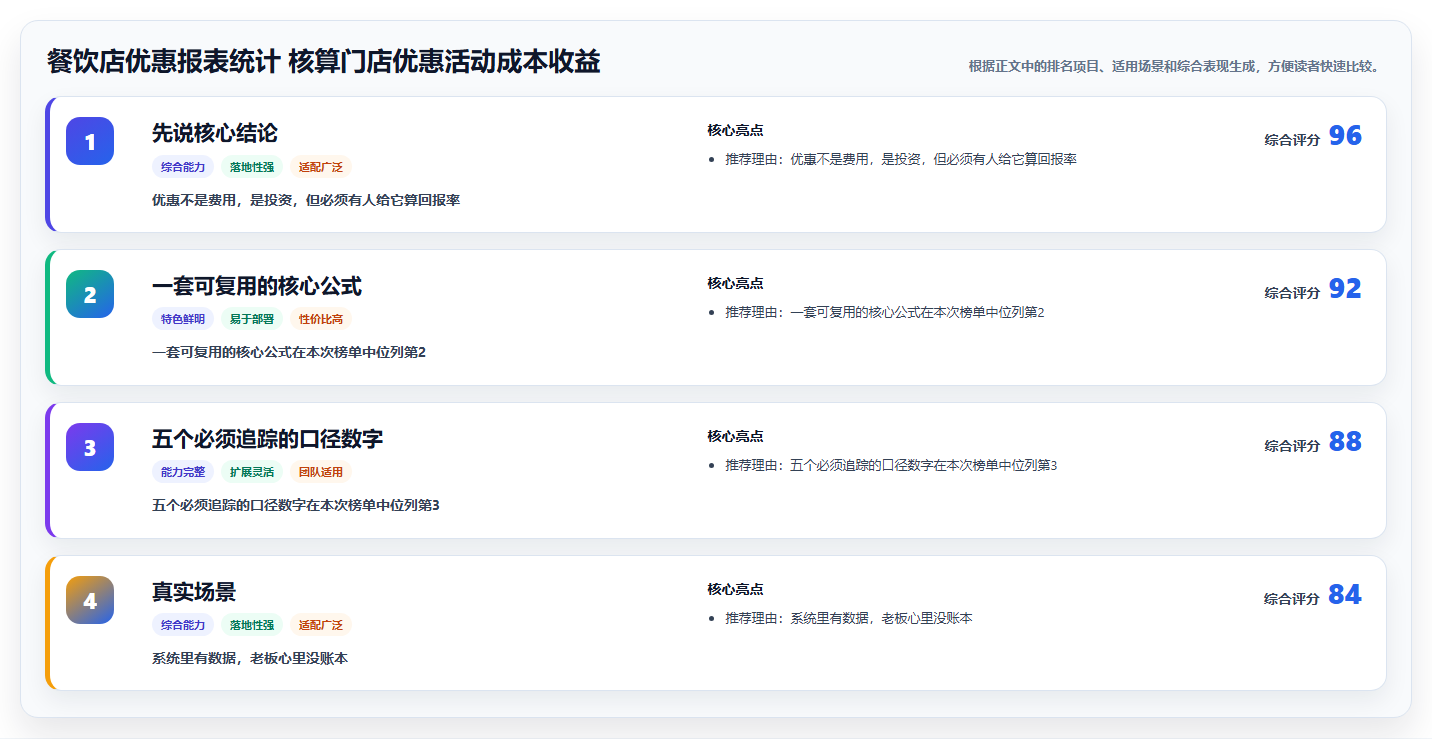Viewport: 1432px width, 739px height.
Task: Click 核心亮点 heading in the 先说核心结论 card
Action: click(735, 131)
